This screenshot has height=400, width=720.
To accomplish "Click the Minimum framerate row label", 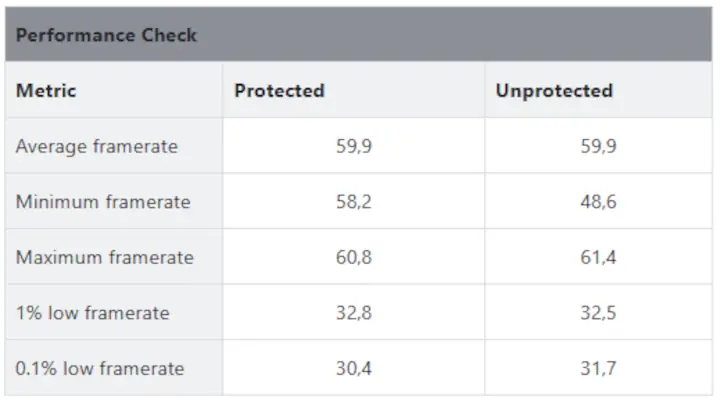I will click(103, 202).
